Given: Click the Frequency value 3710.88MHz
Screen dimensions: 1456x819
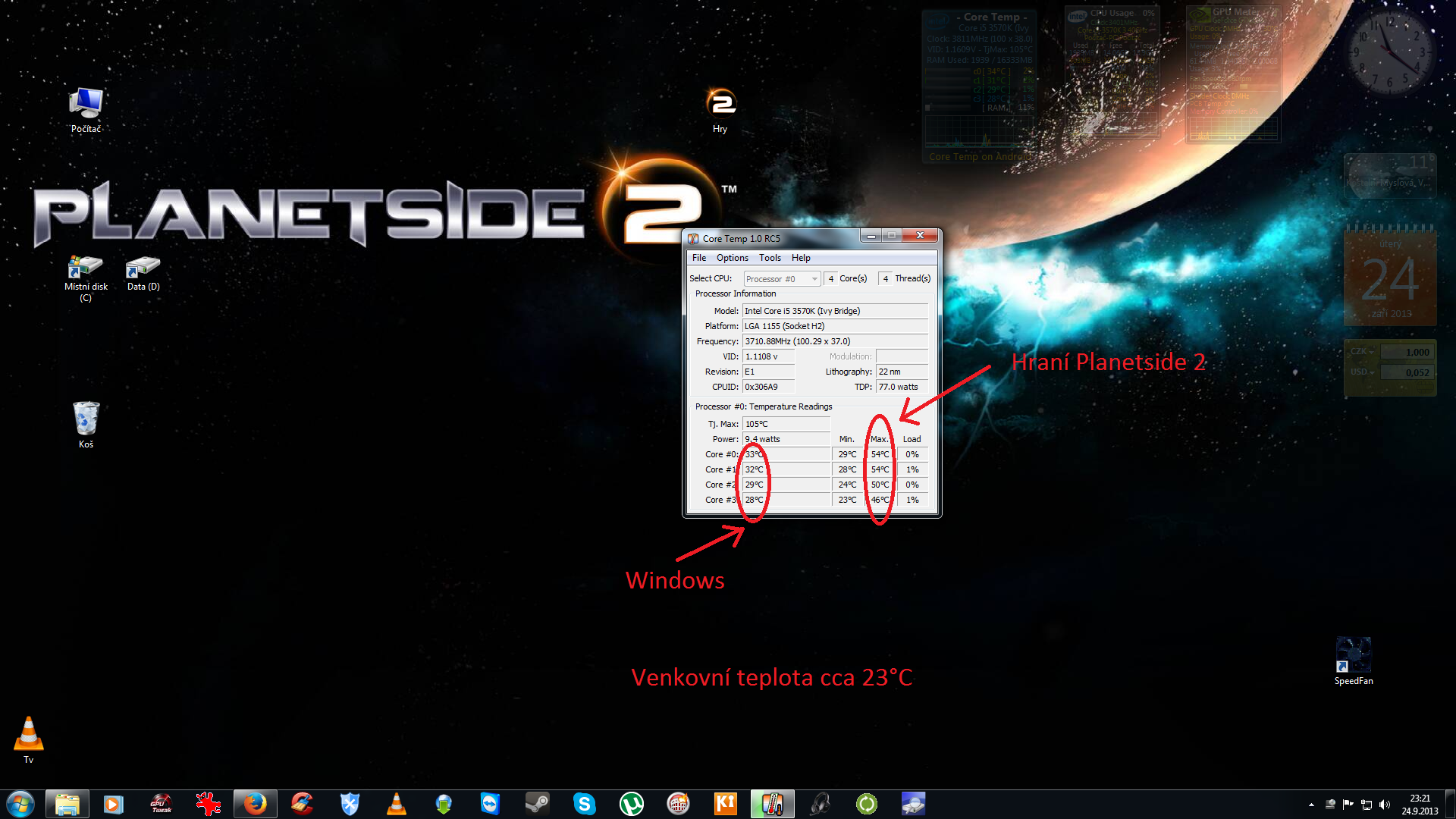Looking at the screenshot, I should [836, 341].
